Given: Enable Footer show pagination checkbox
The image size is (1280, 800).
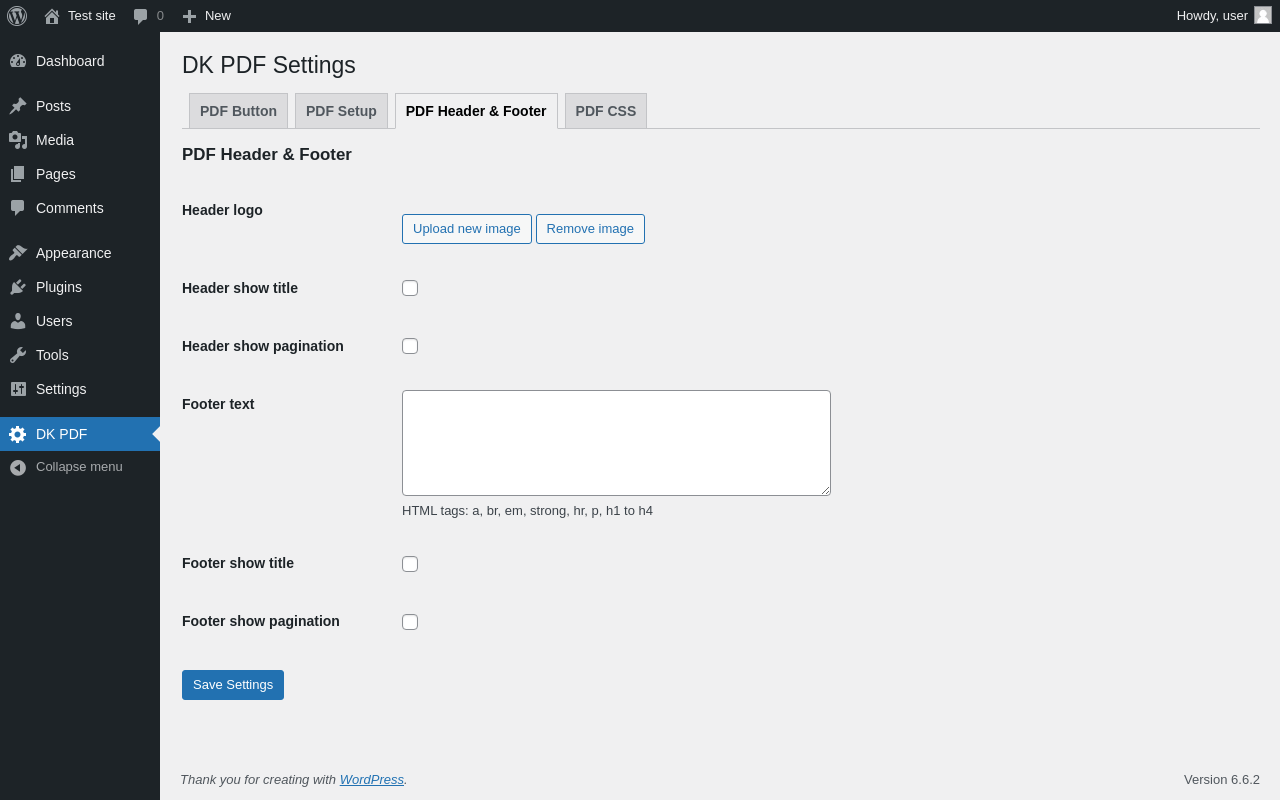Looking at the screenshot, I should click(x=410, y=622).
